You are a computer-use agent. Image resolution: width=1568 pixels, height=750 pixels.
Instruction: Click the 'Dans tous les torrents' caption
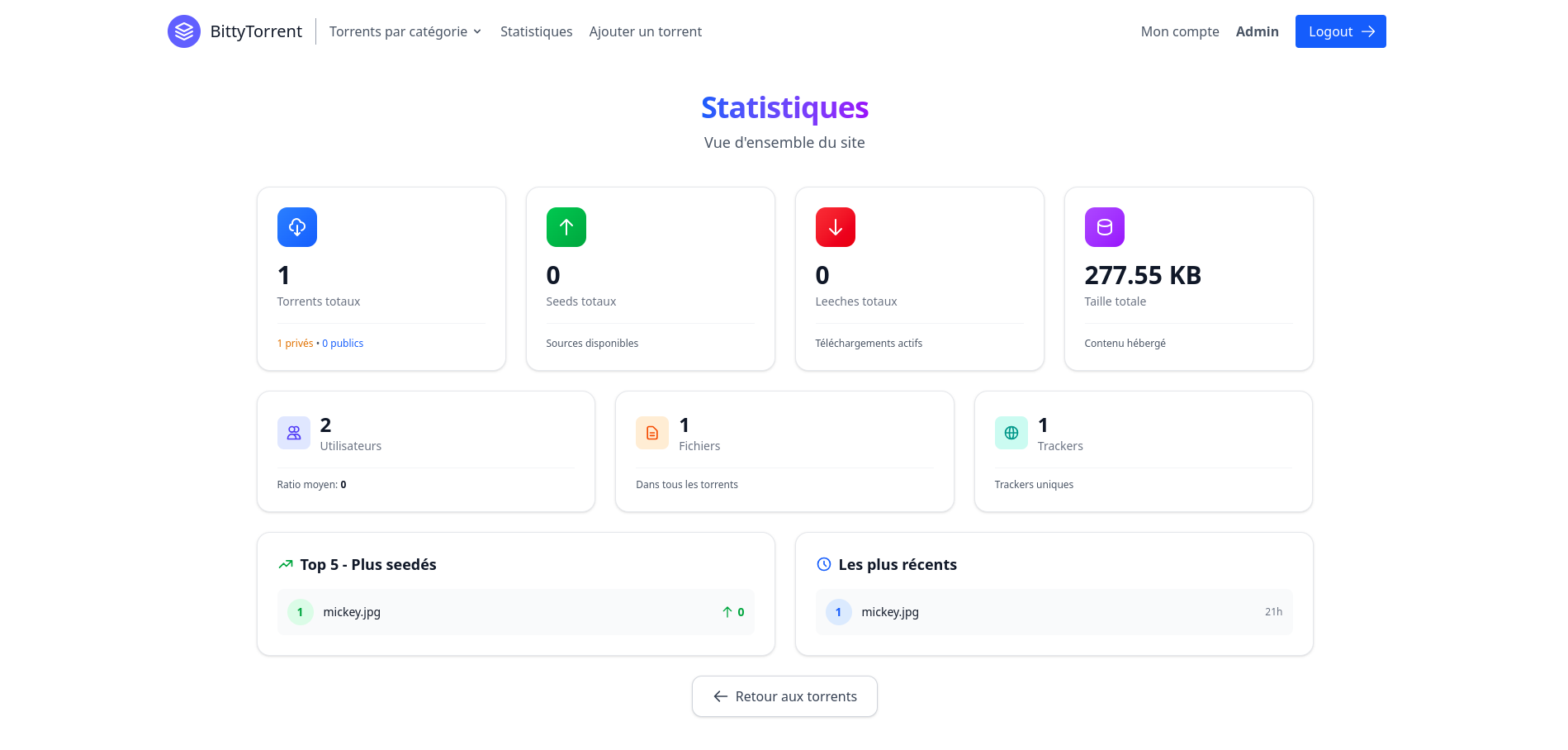[x=687, y=485]
